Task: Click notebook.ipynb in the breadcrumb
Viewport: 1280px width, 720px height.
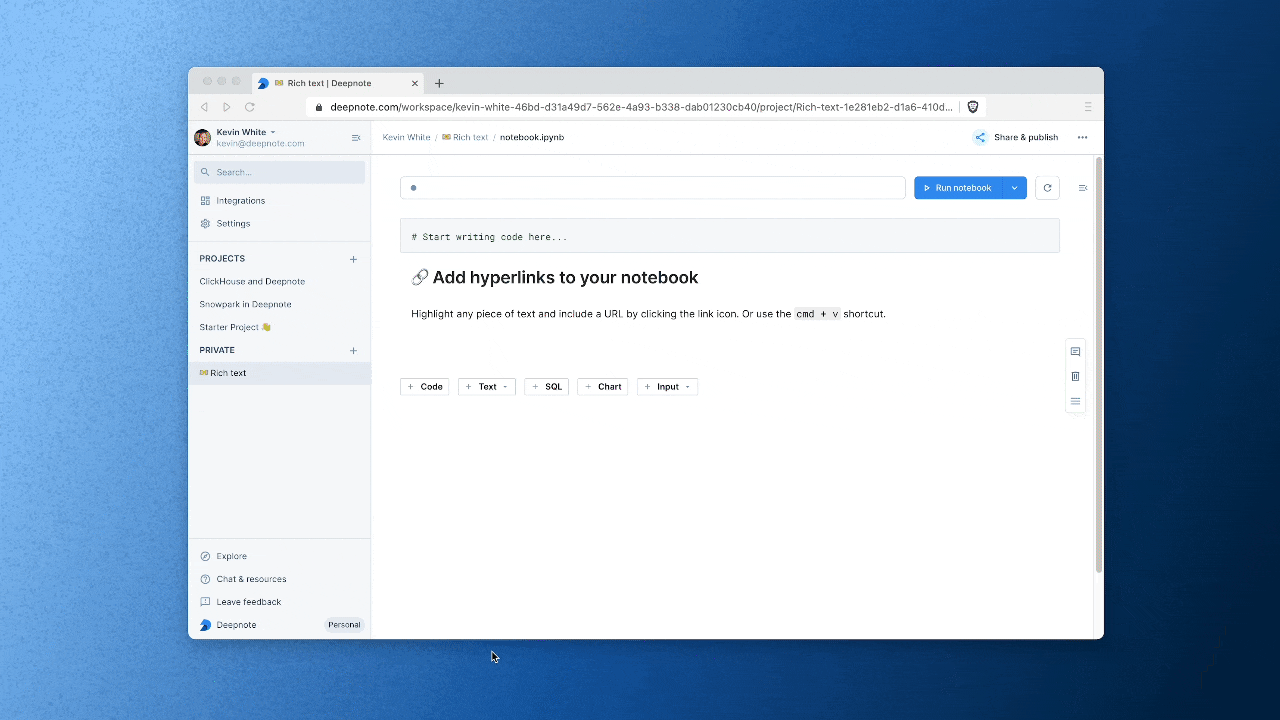Action: (x=532, y=138)
